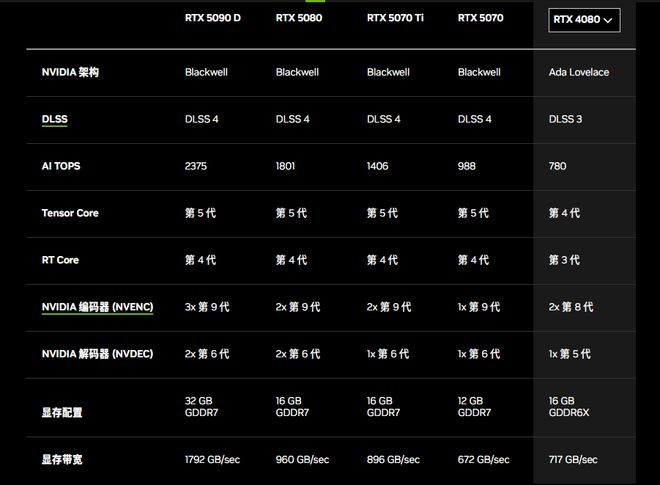Screen dimensions: 660x485
Task: Select the 1x 第 9 代 encoder cell
Action: (479, 307)
